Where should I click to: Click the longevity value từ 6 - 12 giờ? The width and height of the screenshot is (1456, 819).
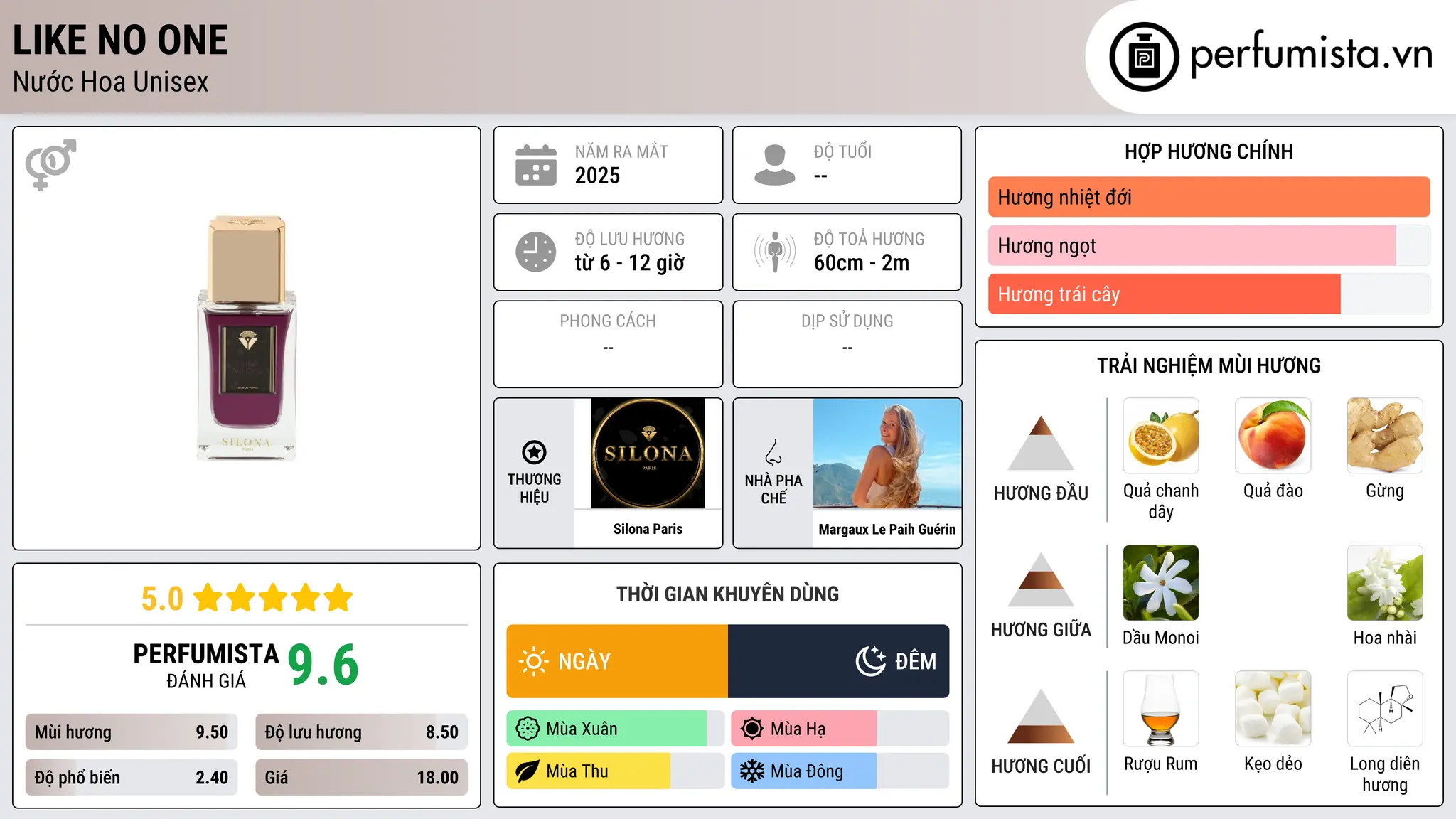[x=630, y=263]
